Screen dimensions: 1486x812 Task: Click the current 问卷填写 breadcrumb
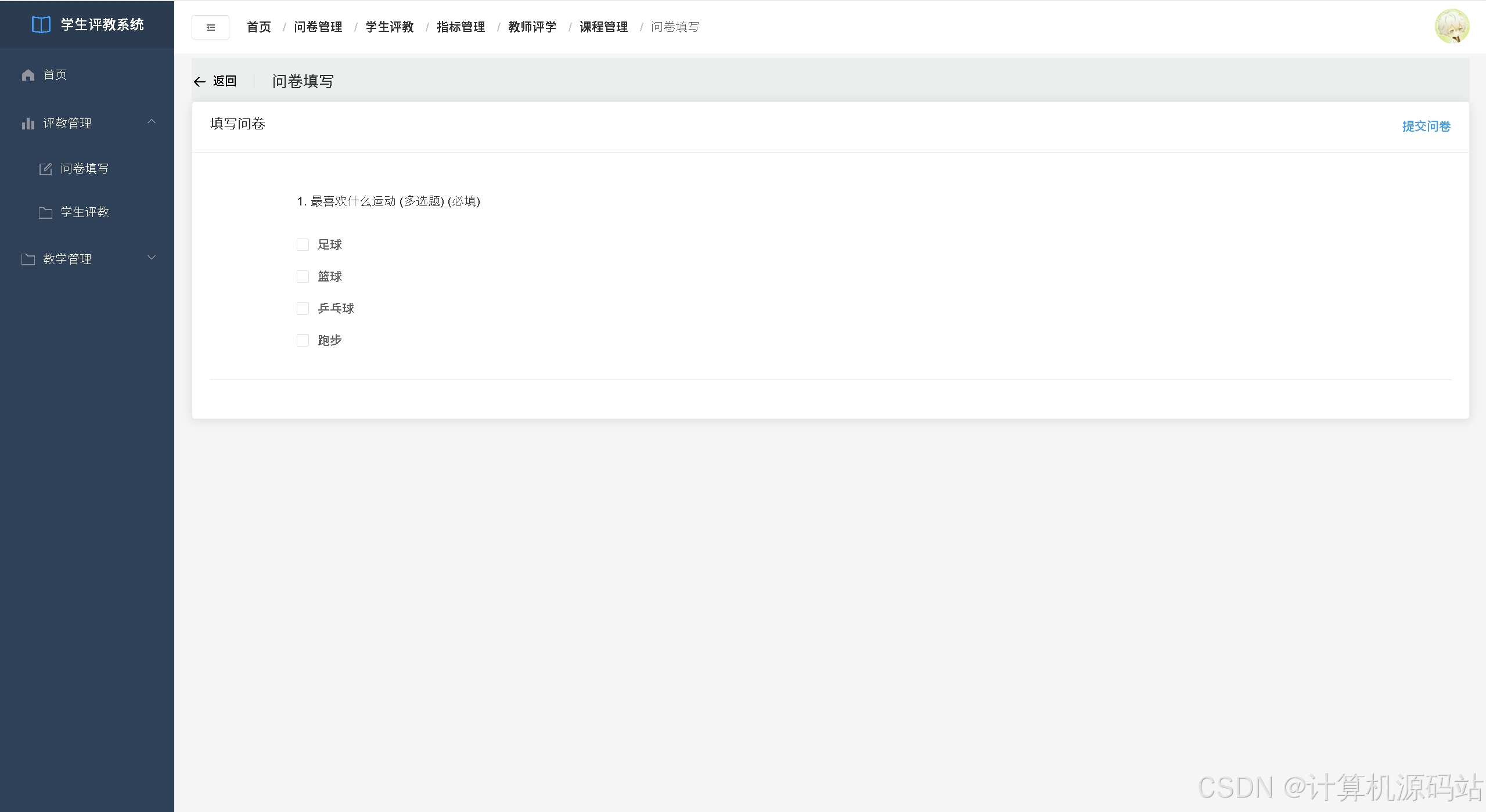(x=675, y=27)
